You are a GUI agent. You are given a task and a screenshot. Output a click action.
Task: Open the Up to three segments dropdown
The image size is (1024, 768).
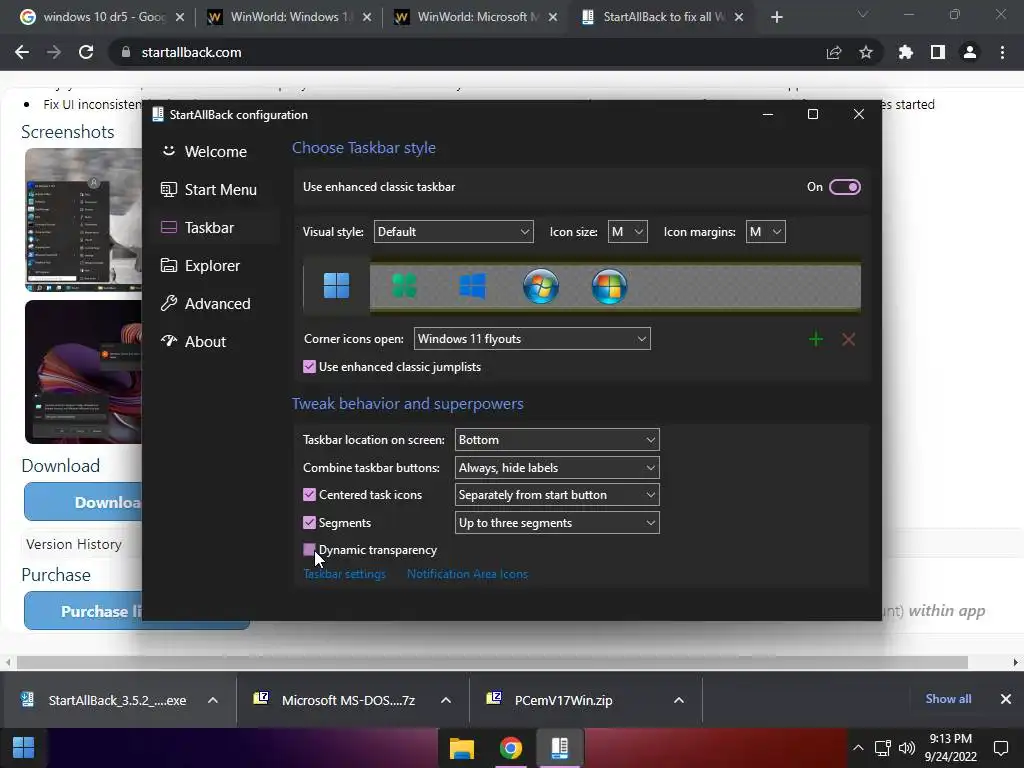pos(557,522)
